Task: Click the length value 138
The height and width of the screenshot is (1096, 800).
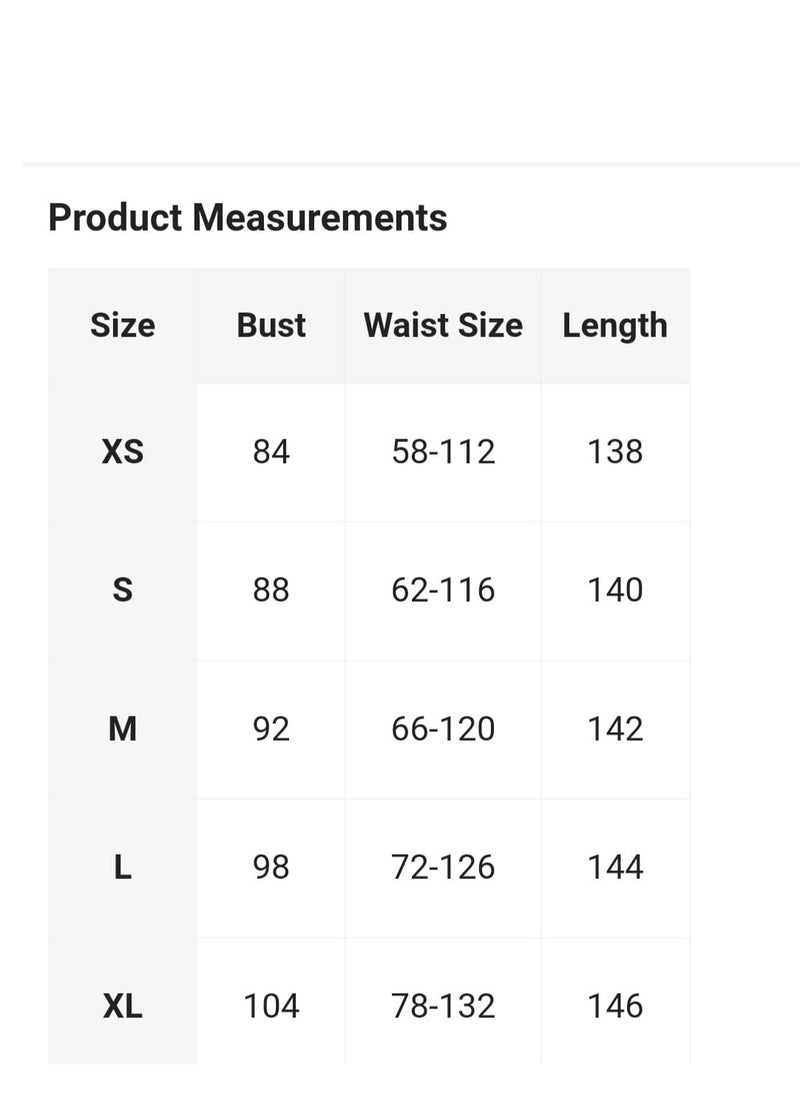Action: tap(615, 452)
